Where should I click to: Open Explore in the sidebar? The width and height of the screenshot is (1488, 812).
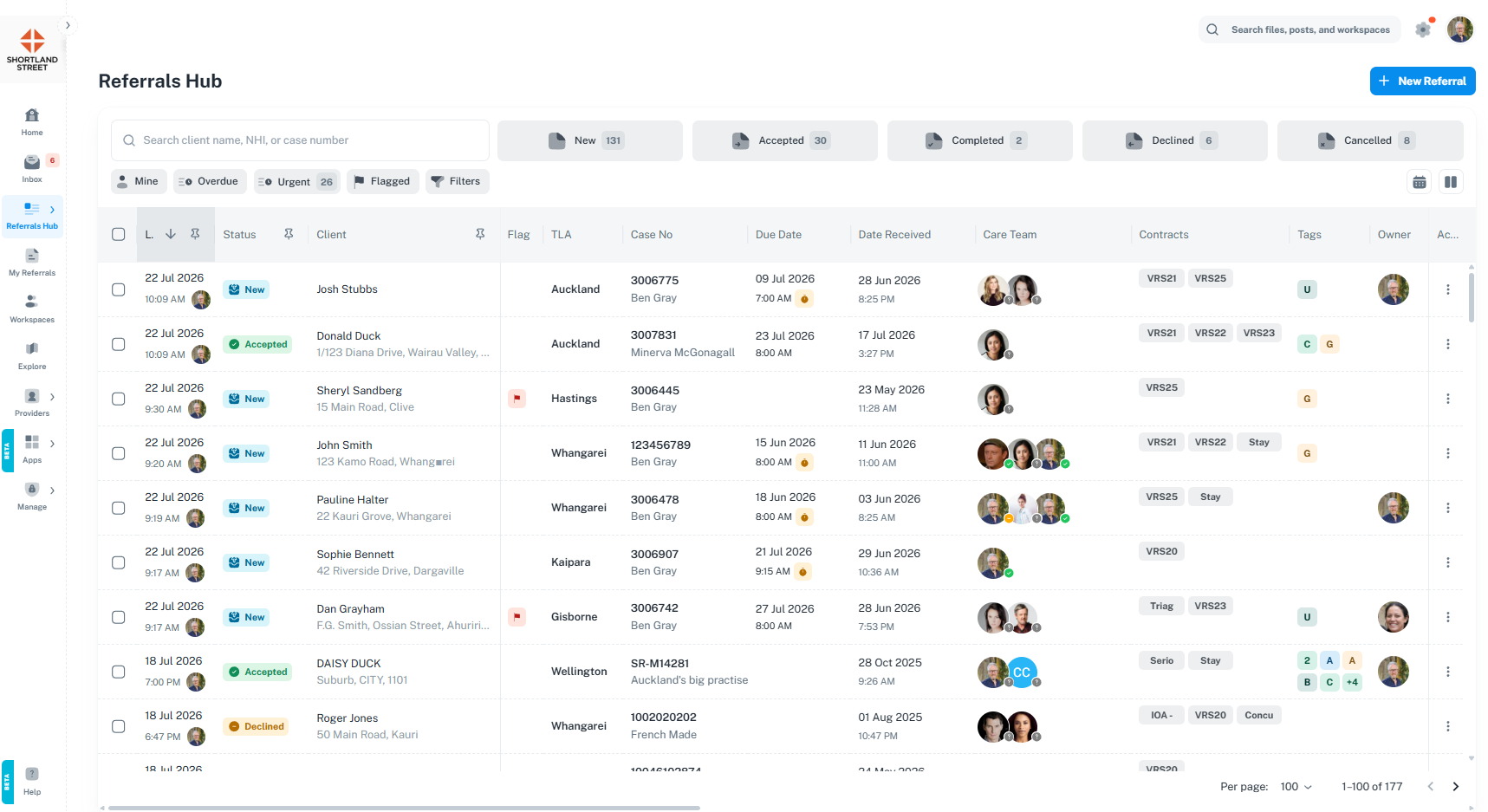(32, 355)
